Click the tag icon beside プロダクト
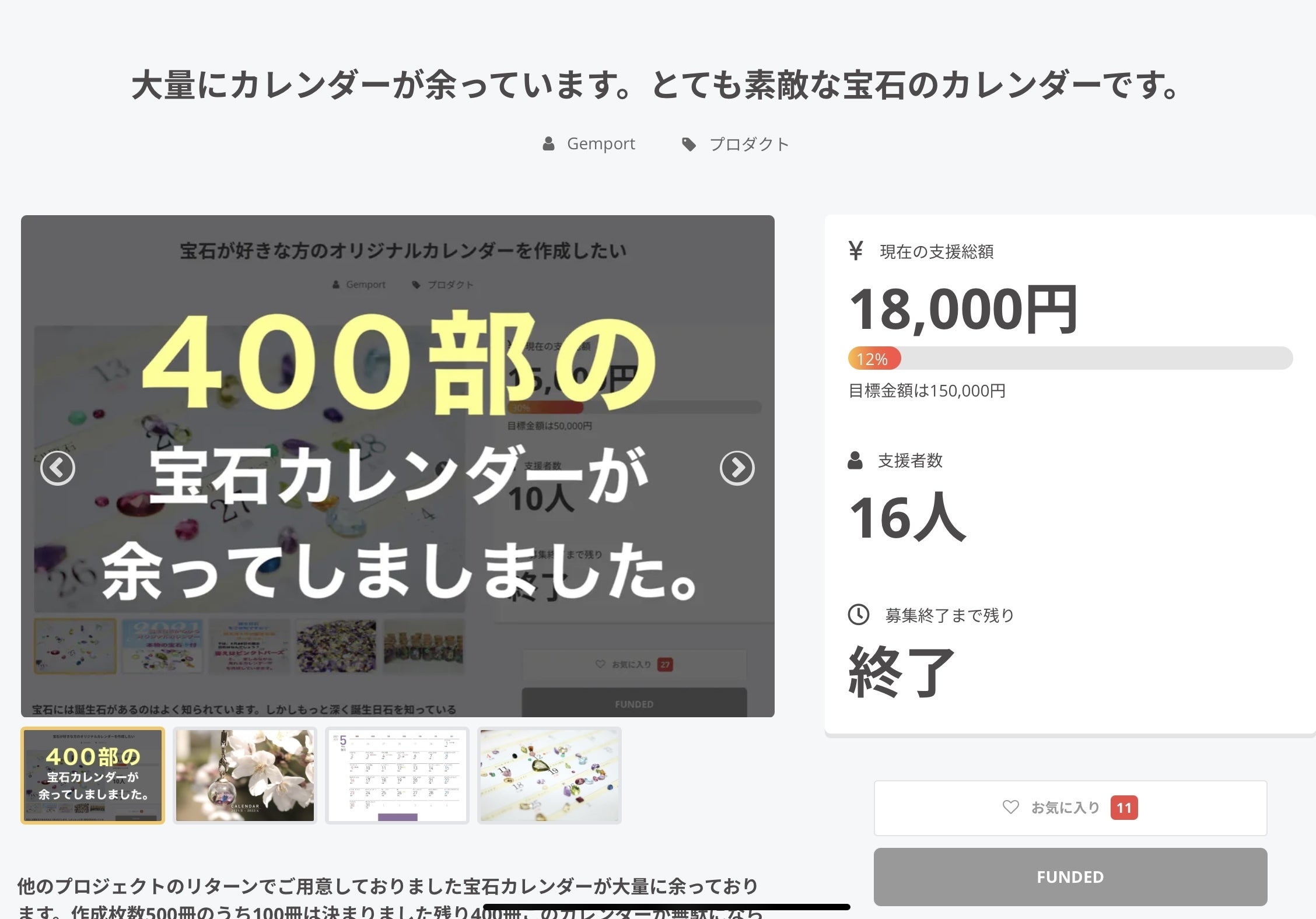Screen dimensions: 1316x919 click(x=689, y=145)
